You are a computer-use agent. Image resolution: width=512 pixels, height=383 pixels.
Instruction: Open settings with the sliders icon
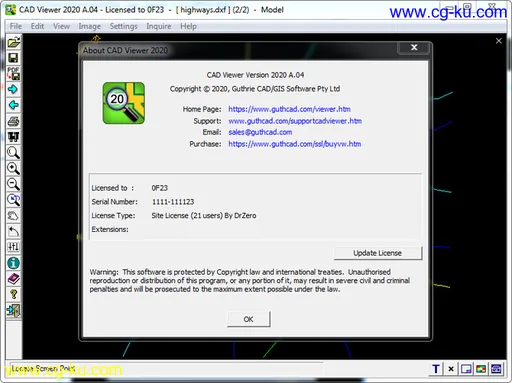[x=13, y=247]
